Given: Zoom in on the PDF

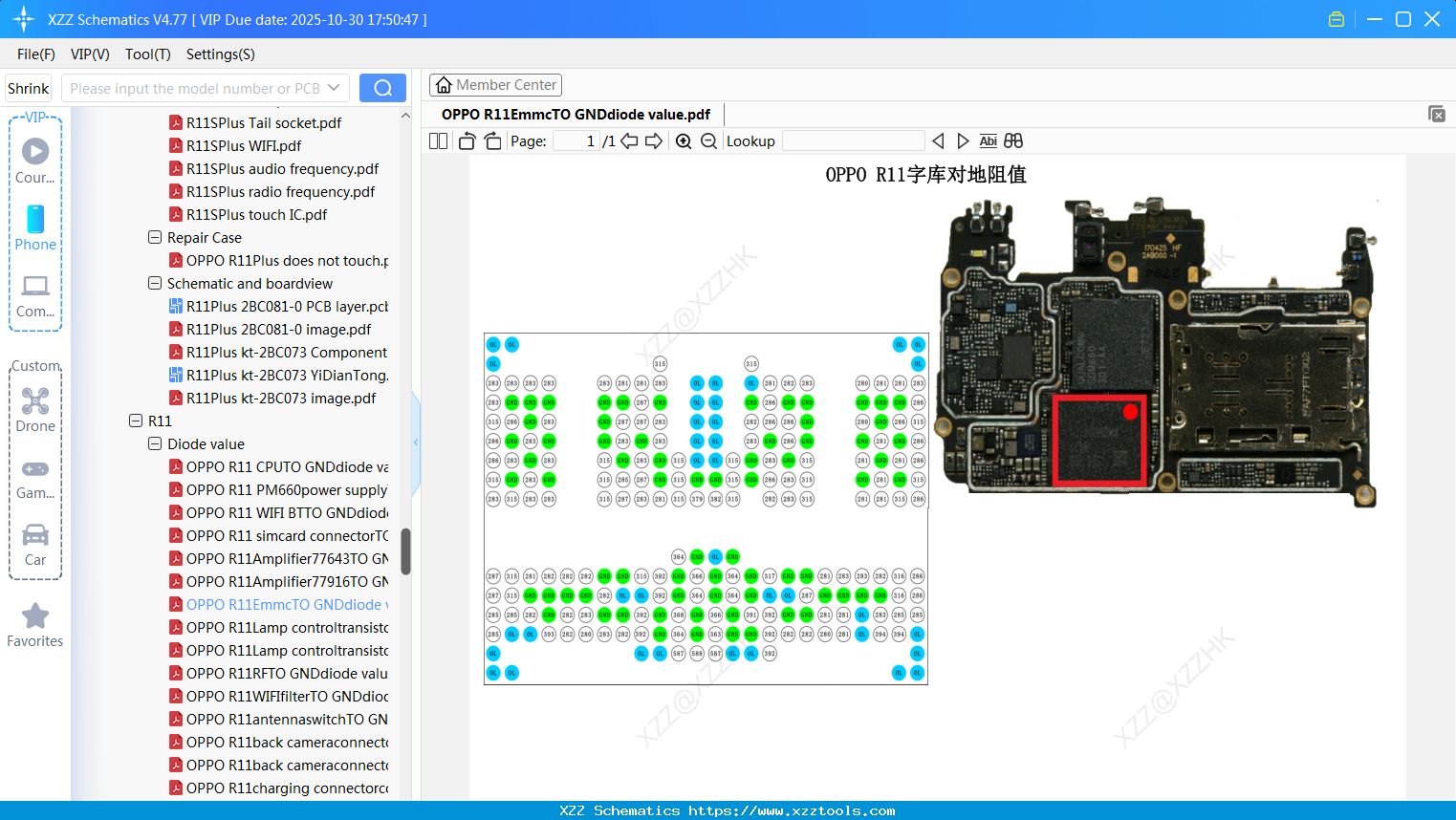Looking at the screenshot, I should point(684,141).
